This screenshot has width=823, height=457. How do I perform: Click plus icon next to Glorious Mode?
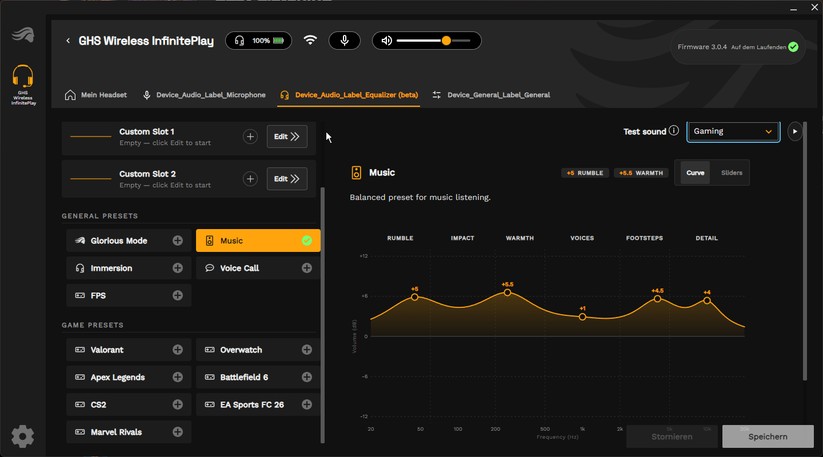point(178,241)
